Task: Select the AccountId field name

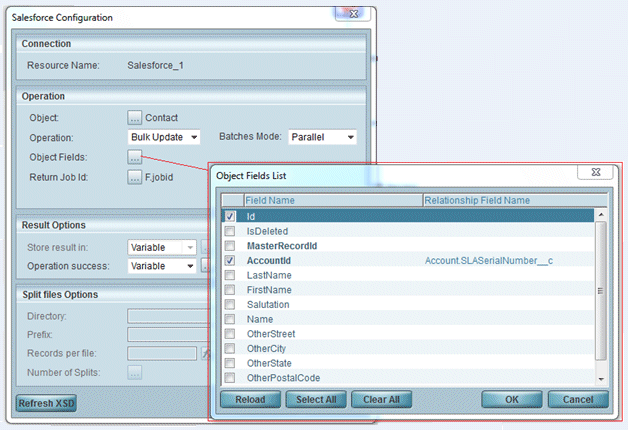Action: [x=269, y=261]
